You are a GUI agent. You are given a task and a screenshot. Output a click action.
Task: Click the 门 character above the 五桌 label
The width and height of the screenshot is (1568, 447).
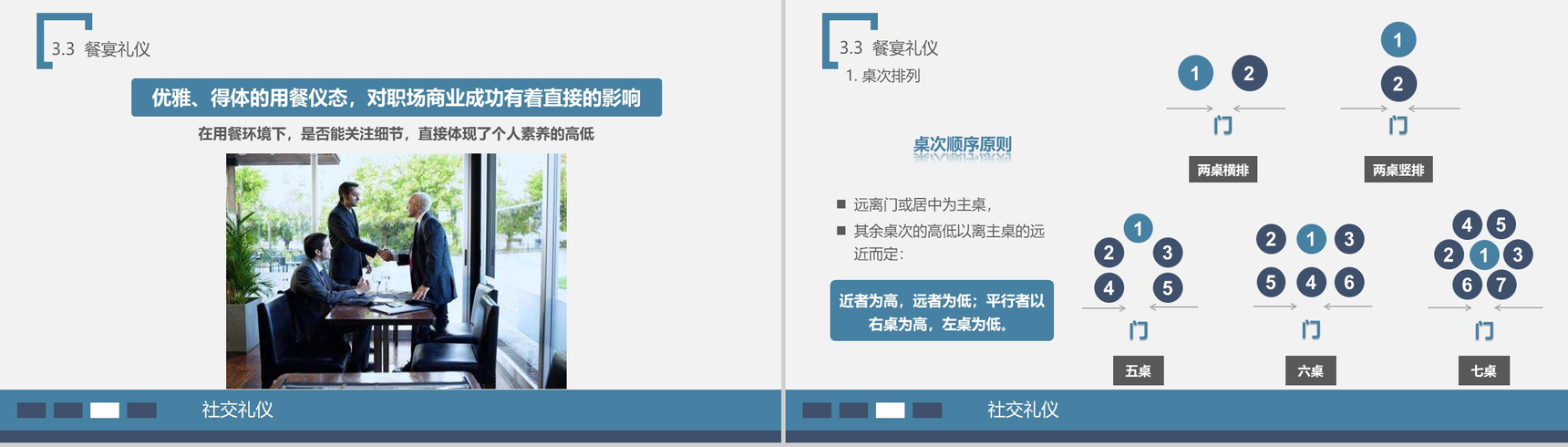click(x=1139, y=330)
